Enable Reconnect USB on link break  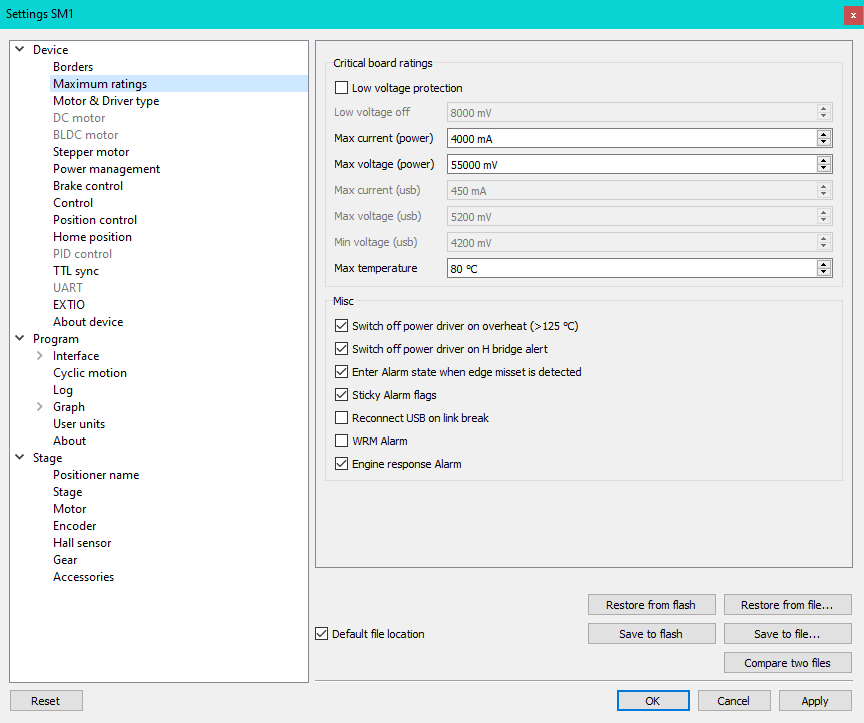point(342,418)
